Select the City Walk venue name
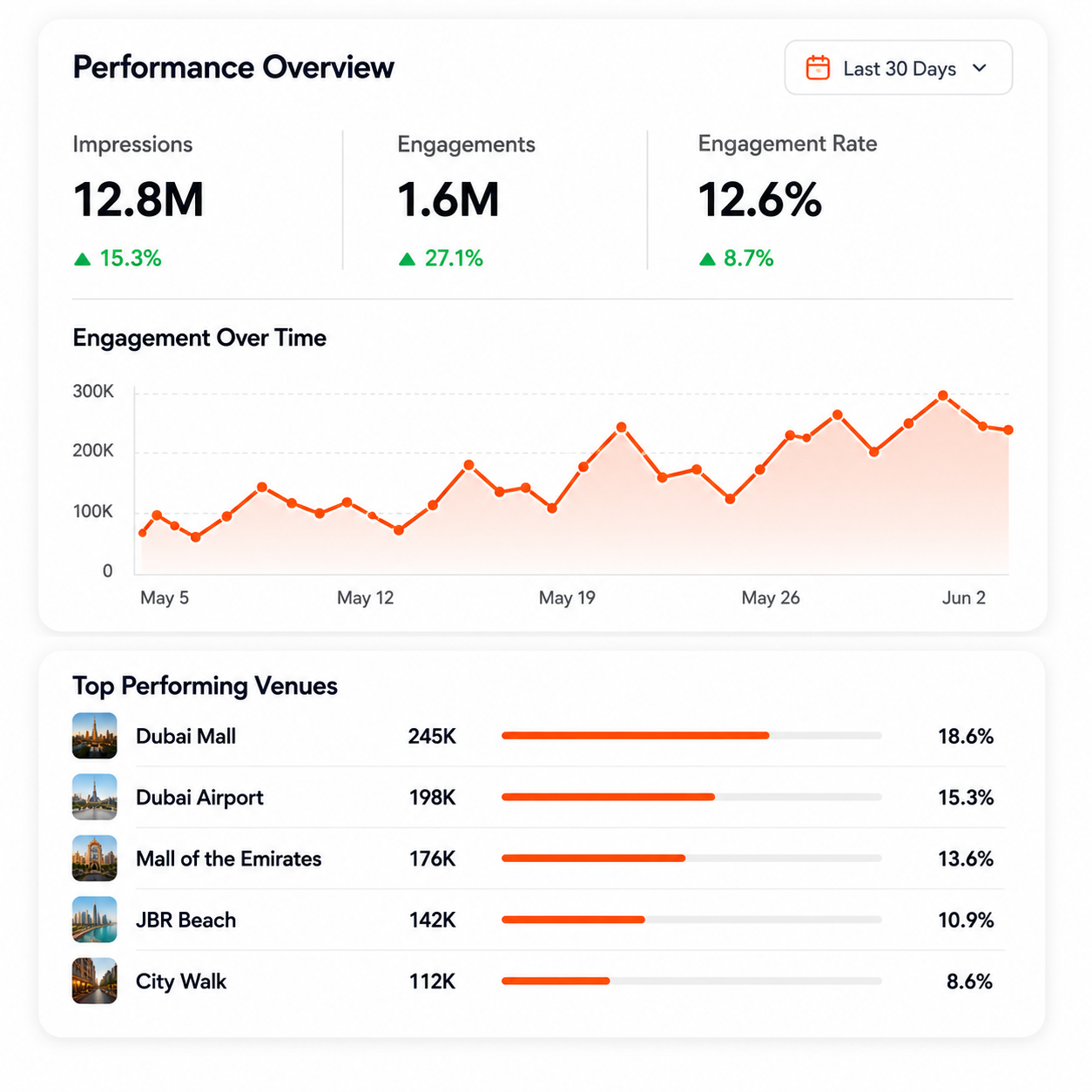Screen dimensions: 1092x1092 (x=181, y=982)
